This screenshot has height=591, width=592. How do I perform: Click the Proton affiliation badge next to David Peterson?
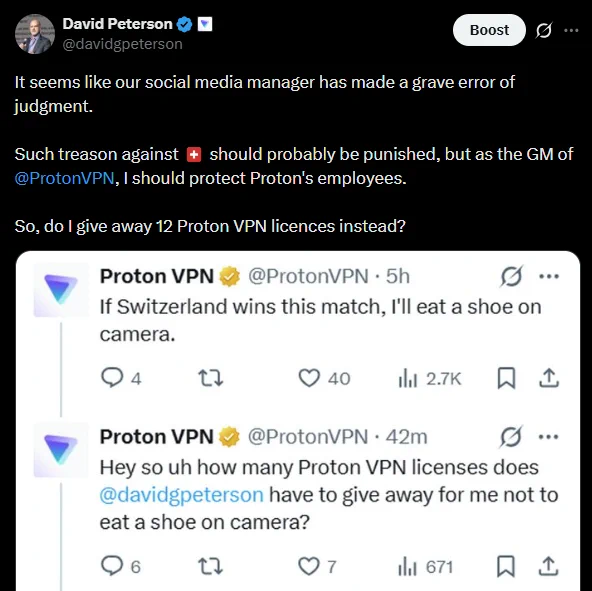click(205, 25)
